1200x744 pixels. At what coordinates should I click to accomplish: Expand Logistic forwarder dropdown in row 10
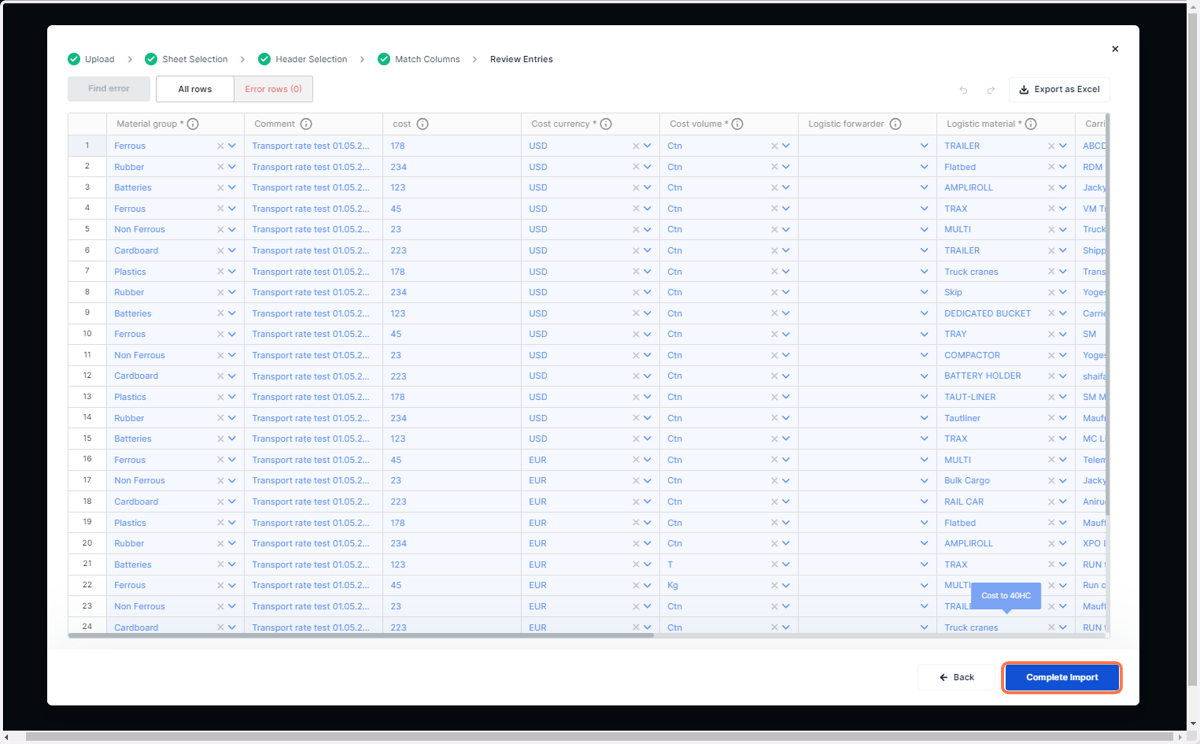tap(924, 334)
